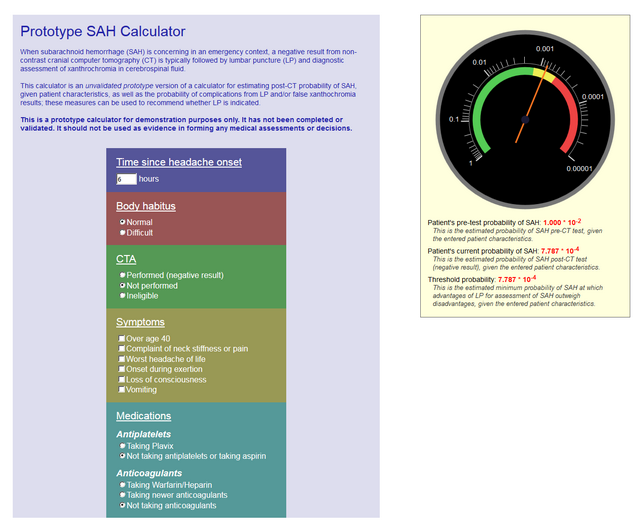Screen dimensions: 644x525
Task: Click the gauge center hub
Action: pos(525,120)
